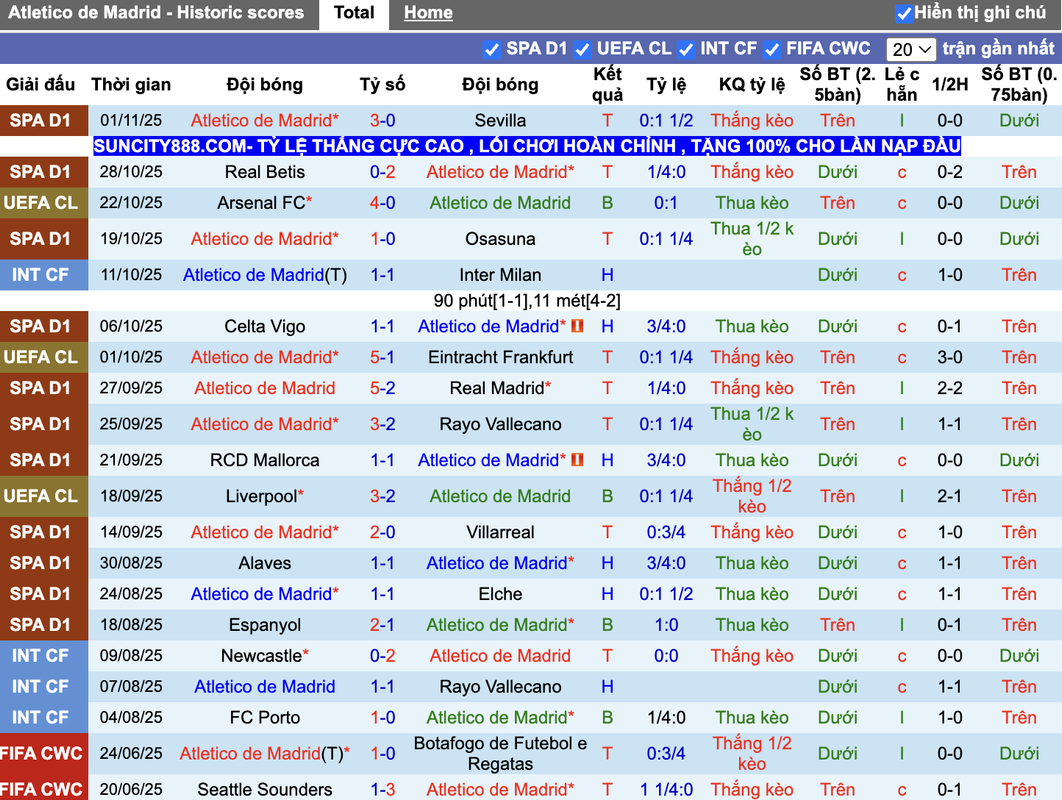Click the INT CF league badge dated 11/10/25
Image resolution: width=1062 pixels, height=800 pixels.
click(x=44, y=275)
